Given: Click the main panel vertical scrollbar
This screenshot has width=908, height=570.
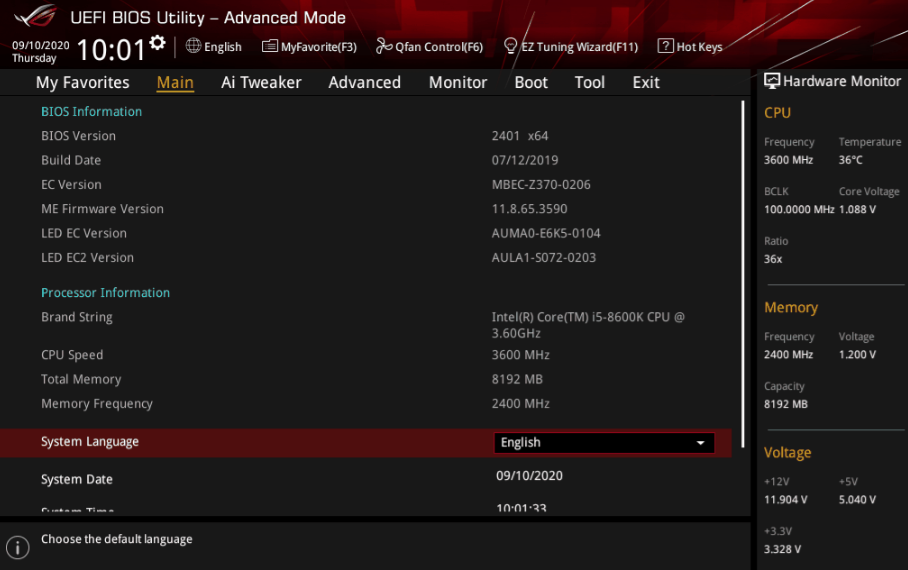Looking at the screenshot, I should pos(742,273).
